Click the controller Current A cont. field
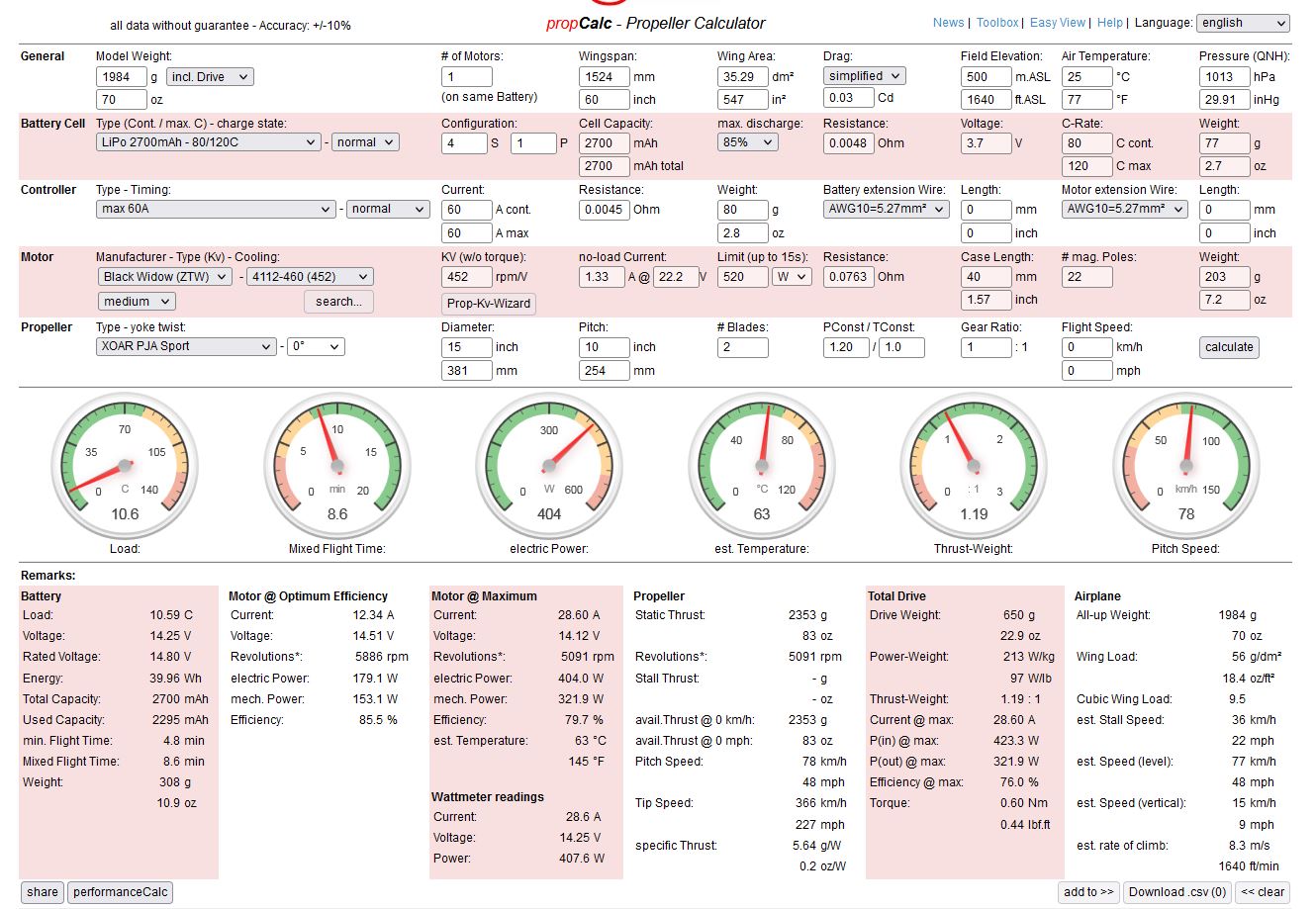1316x909 pixels. (x=466, y=210)
